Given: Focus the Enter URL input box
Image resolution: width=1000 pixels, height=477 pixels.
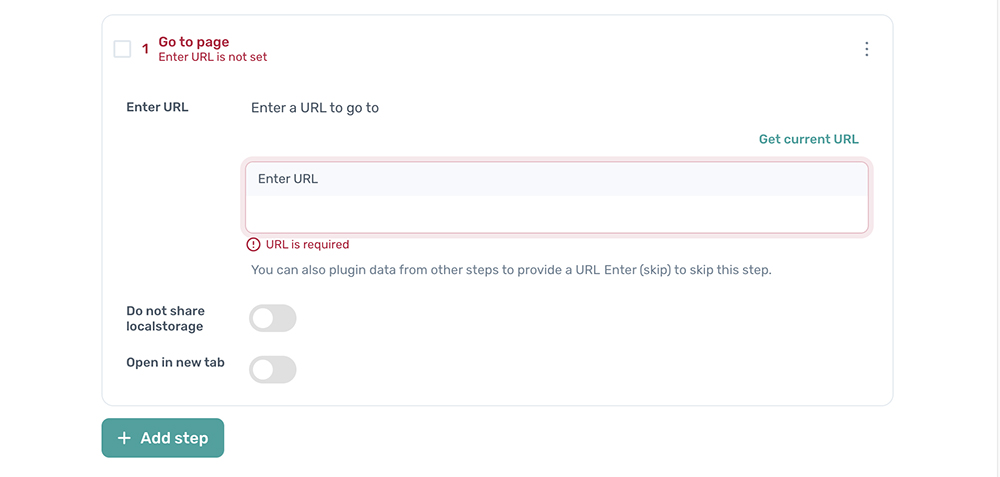Looking at the screenshot, I should (x=556, y=180).
